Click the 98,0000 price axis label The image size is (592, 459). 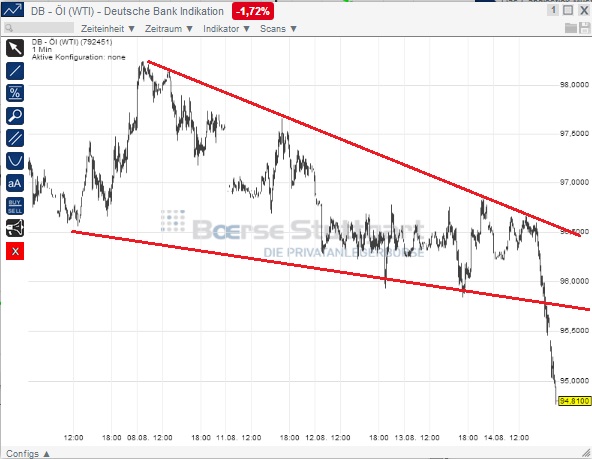(x=574, y=85)
